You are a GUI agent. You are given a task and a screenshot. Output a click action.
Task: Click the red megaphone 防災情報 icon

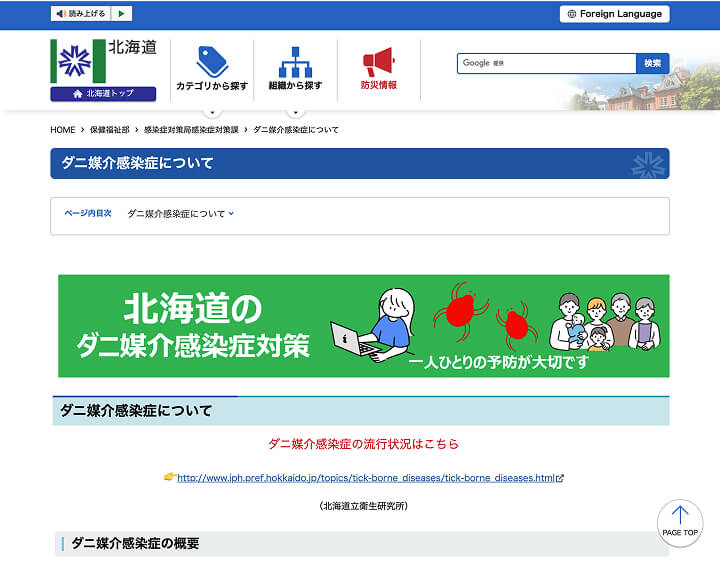pos(378,62)
